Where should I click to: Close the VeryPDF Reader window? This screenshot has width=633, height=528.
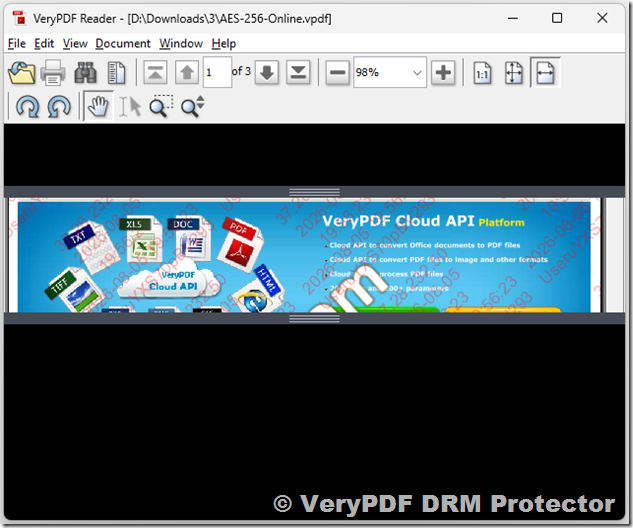point(602,18)
